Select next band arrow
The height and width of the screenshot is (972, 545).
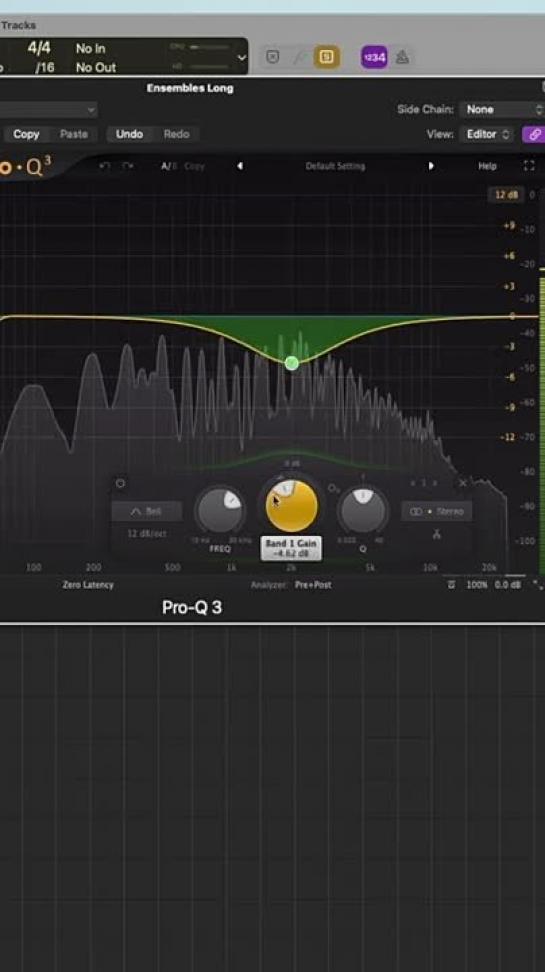[x=435, y=483]
